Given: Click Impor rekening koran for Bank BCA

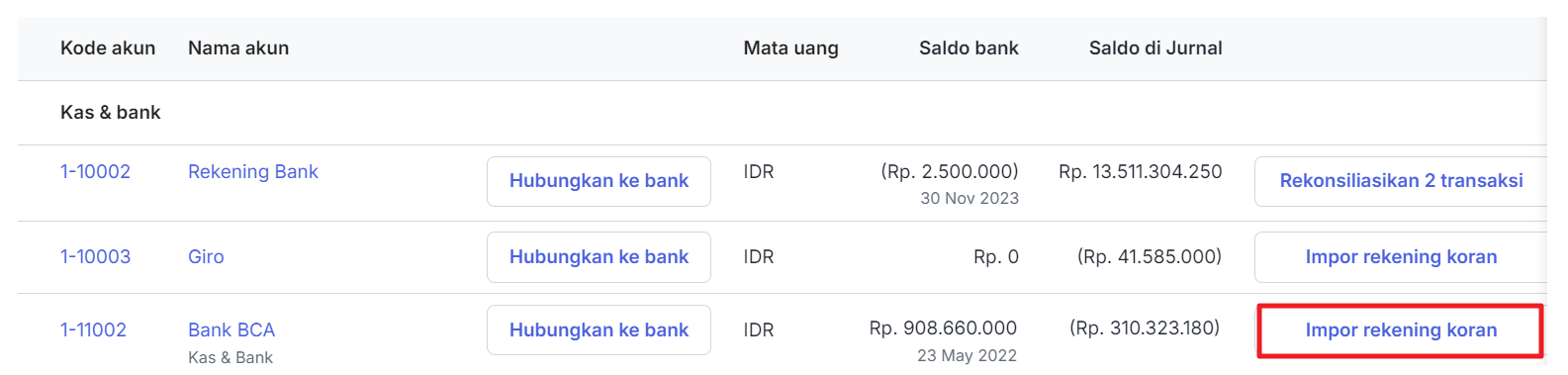Looking at the screenshot, I should [1400, 330].
